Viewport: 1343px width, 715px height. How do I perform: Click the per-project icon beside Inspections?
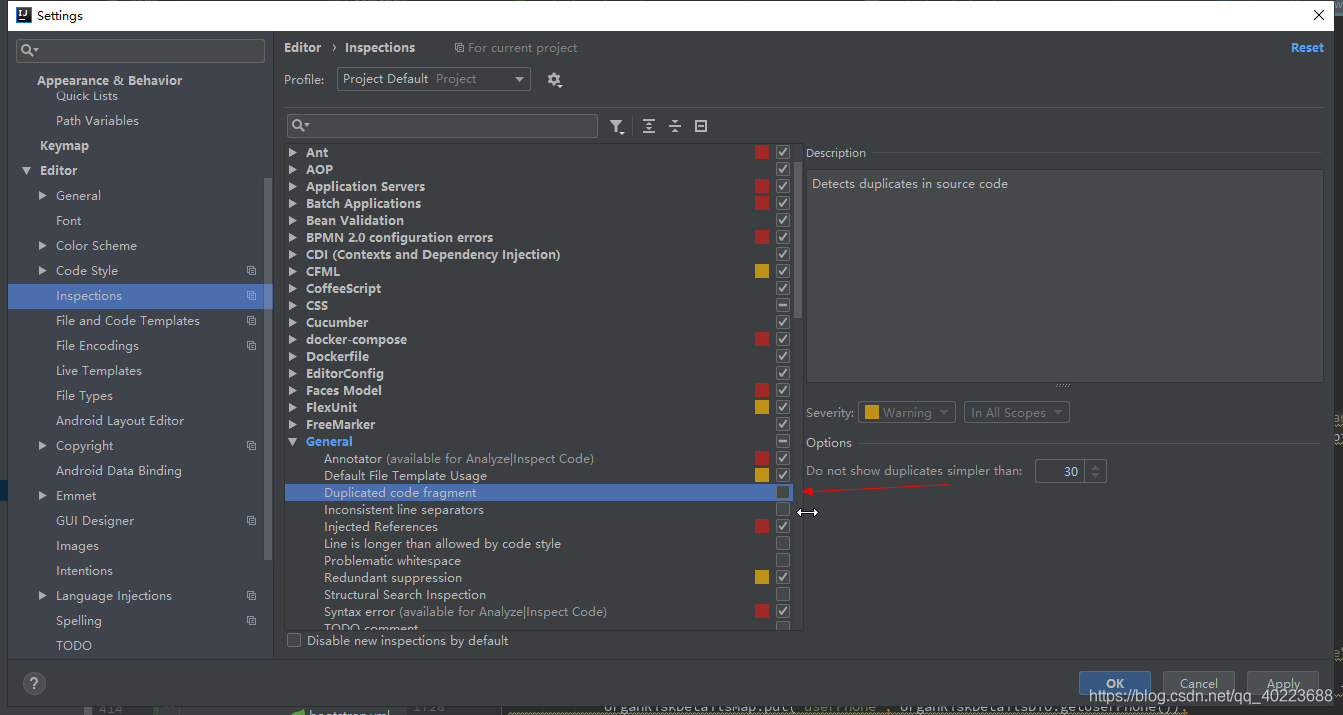(252, 296)
